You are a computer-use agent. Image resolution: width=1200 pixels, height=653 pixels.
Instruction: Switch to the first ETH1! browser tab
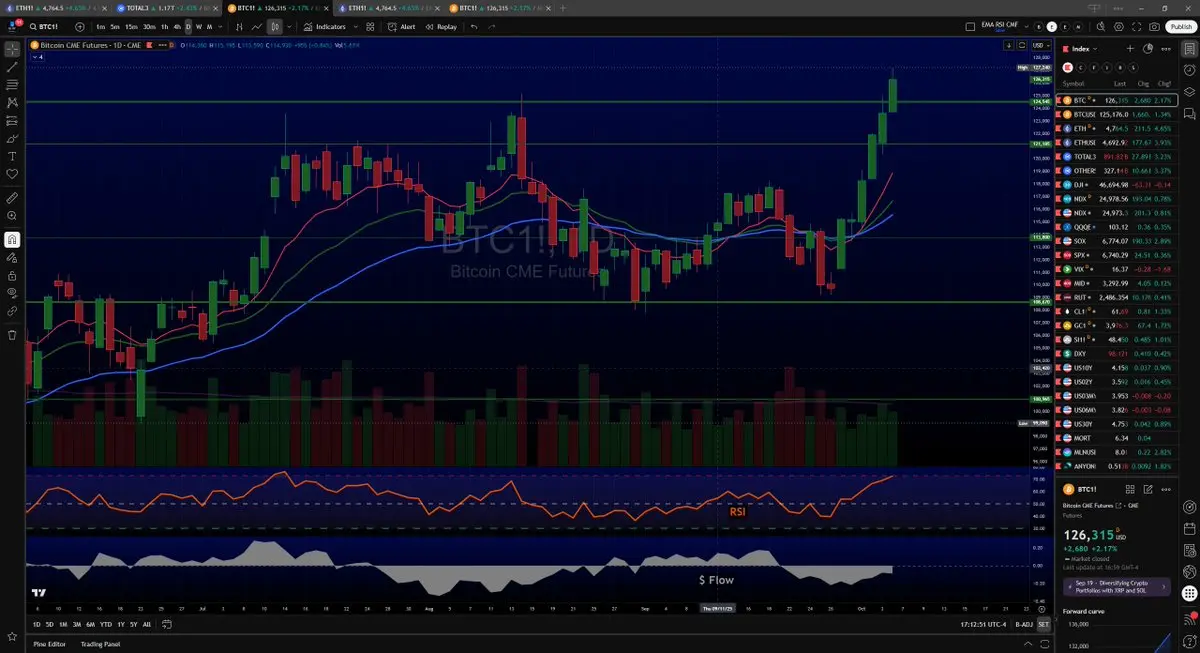click(x=55, y=8)
